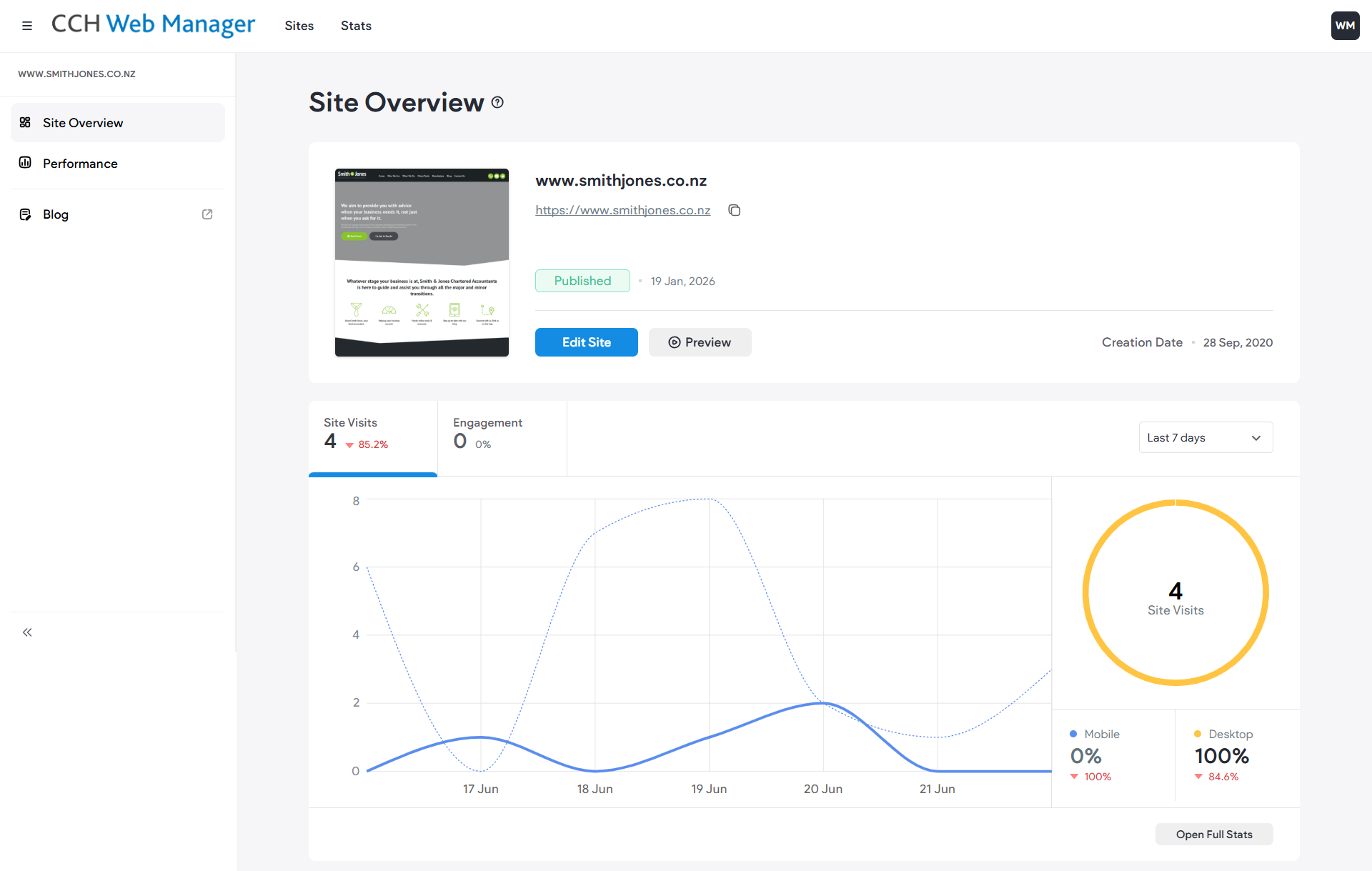The image size is (1372, 871).
Task: Click the Performance sidebar chart icon
Action: (x=25, y=163)
